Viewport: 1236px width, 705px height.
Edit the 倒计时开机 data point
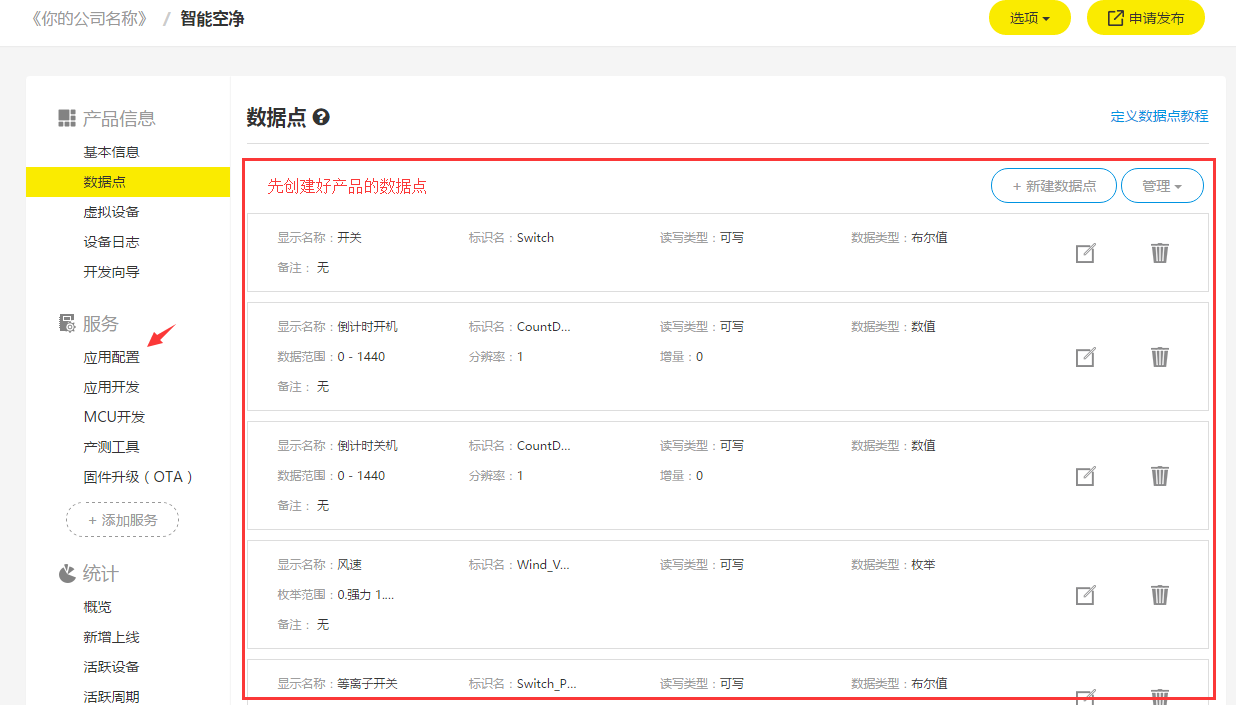pyautogui.click(x=1085, y=357)
